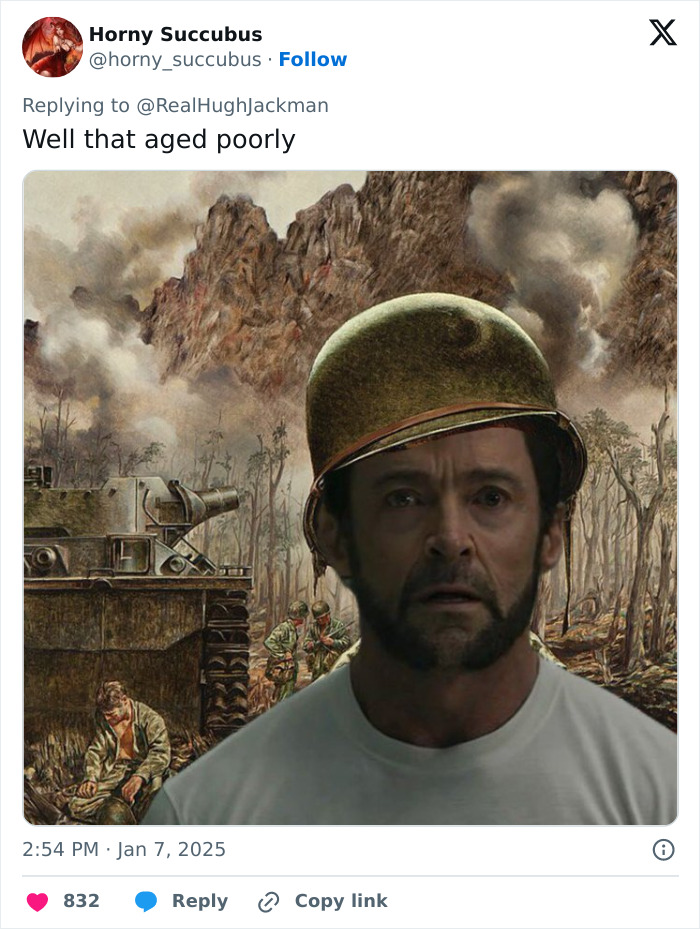View the 832 likes count

click(81, 901)
